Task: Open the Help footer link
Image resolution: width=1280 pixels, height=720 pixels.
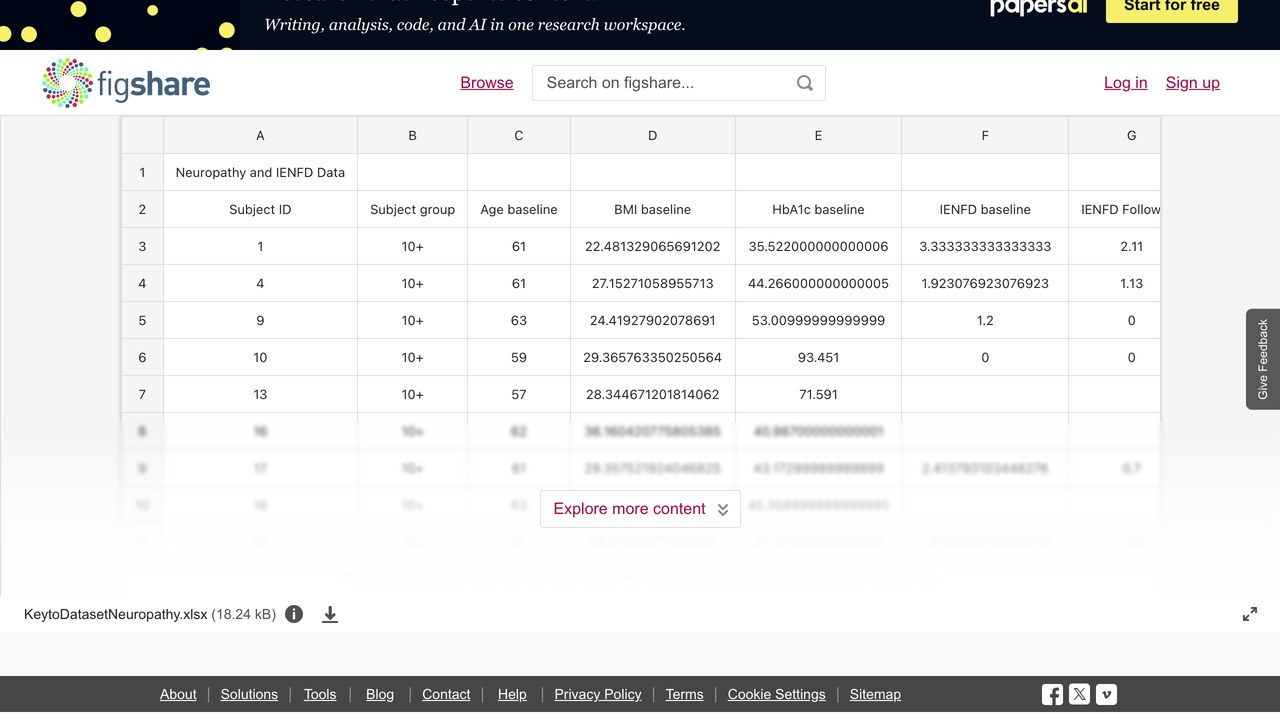Action: pos(512,694)
